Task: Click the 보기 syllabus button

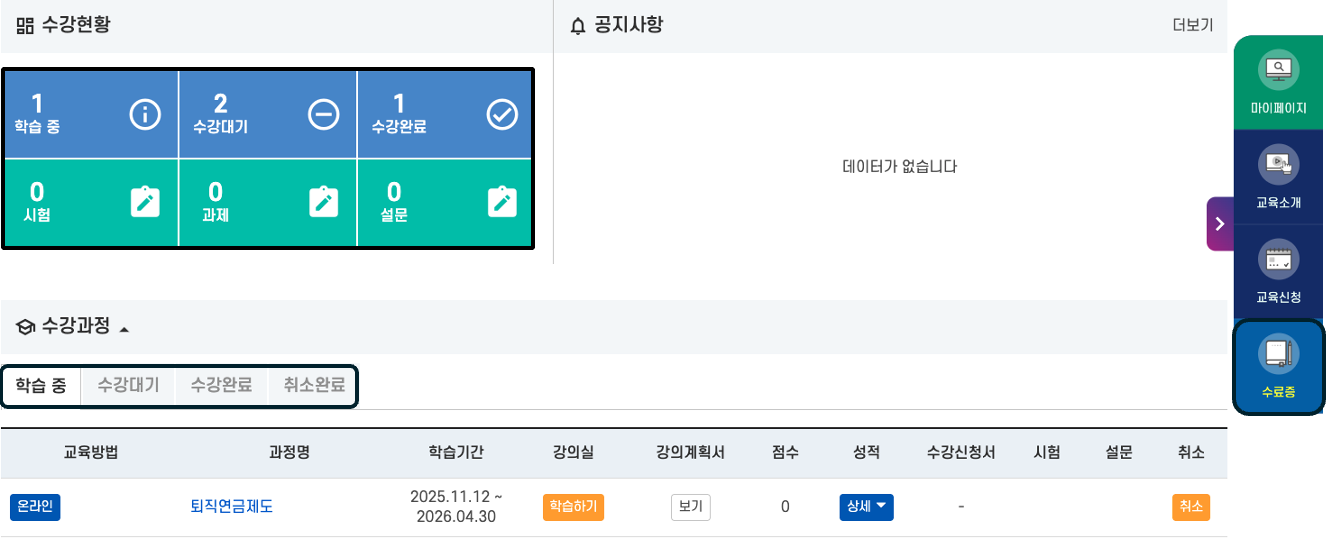Action: (x=690, y=507)
